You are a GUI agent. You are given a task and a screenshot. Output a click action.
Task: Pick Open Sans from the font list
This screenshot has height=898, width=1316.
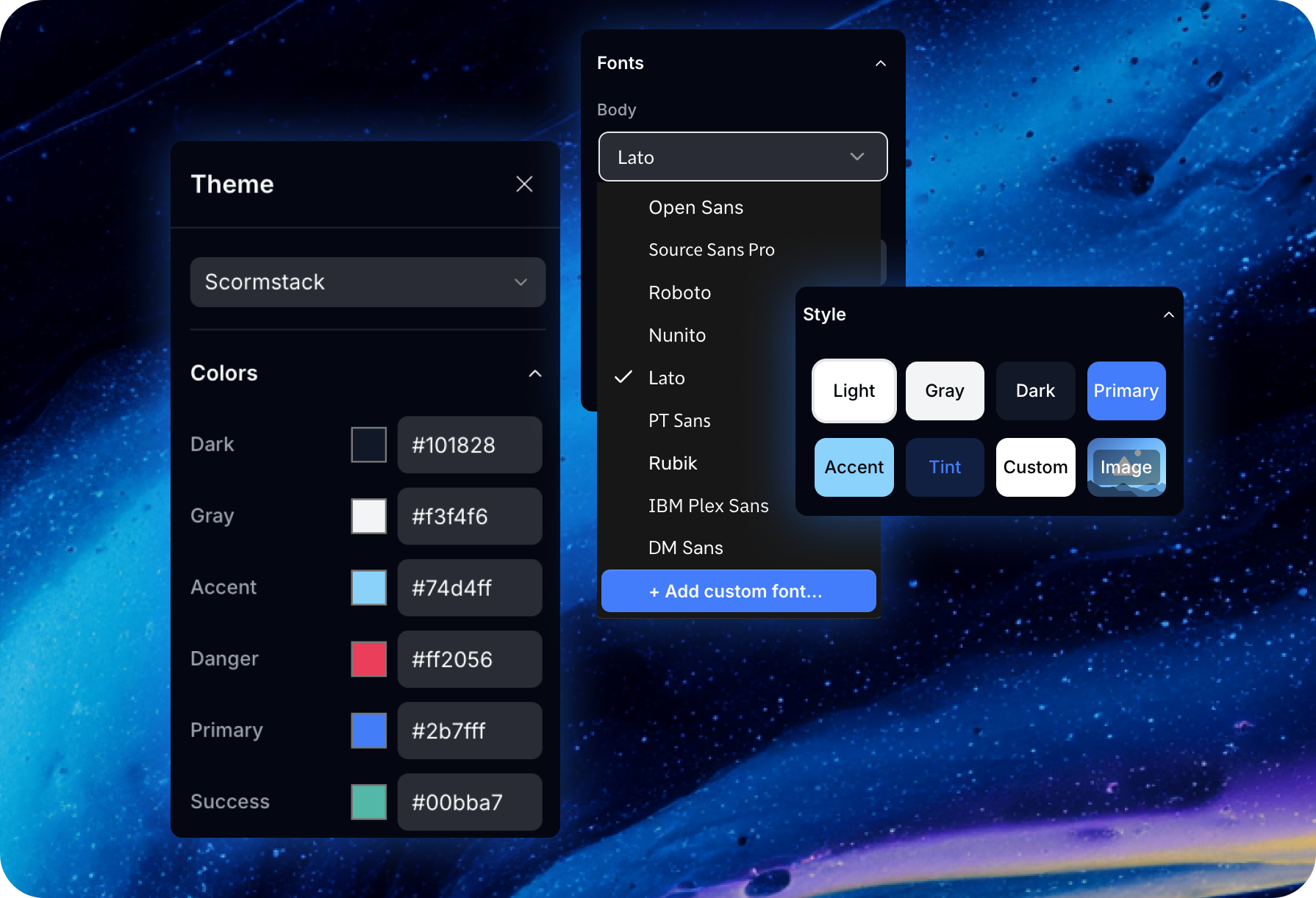(x=695, y=208)
